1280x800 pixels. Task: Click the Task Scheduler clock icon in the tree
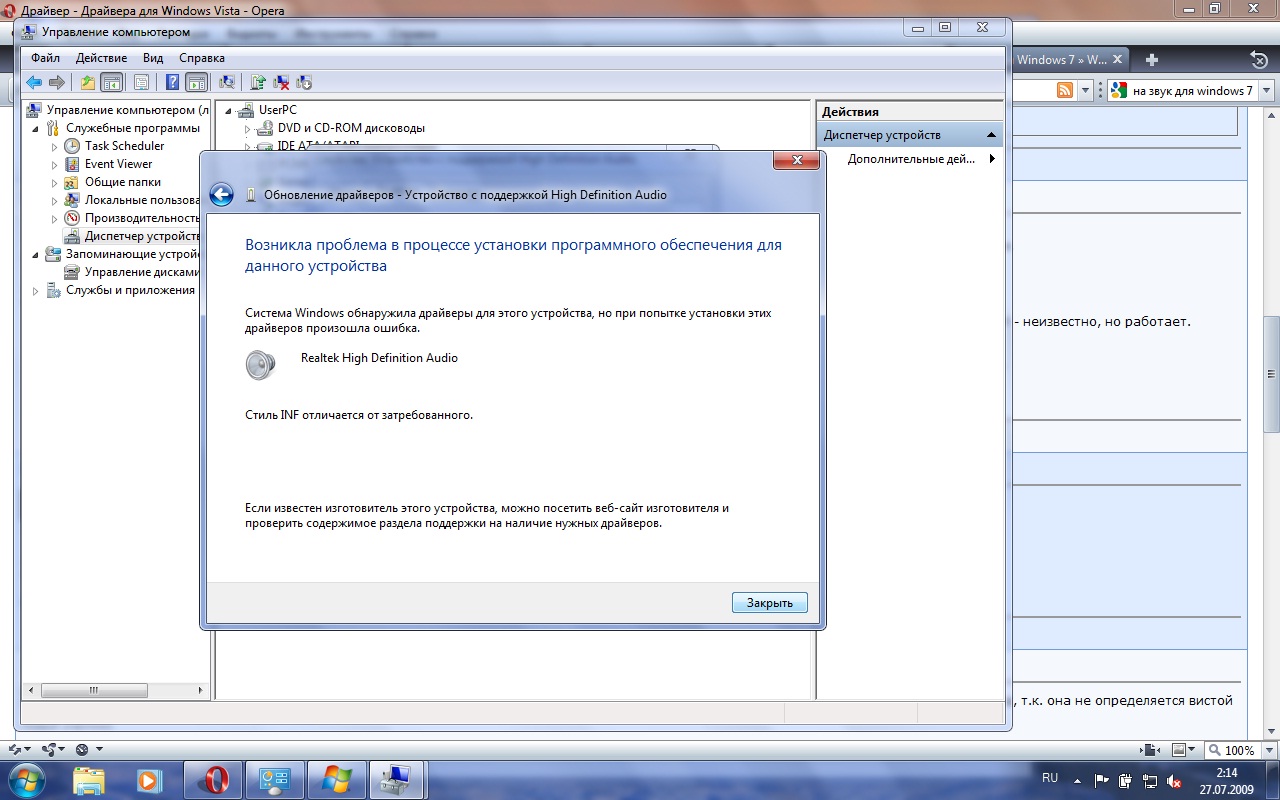tap(72, 146)
